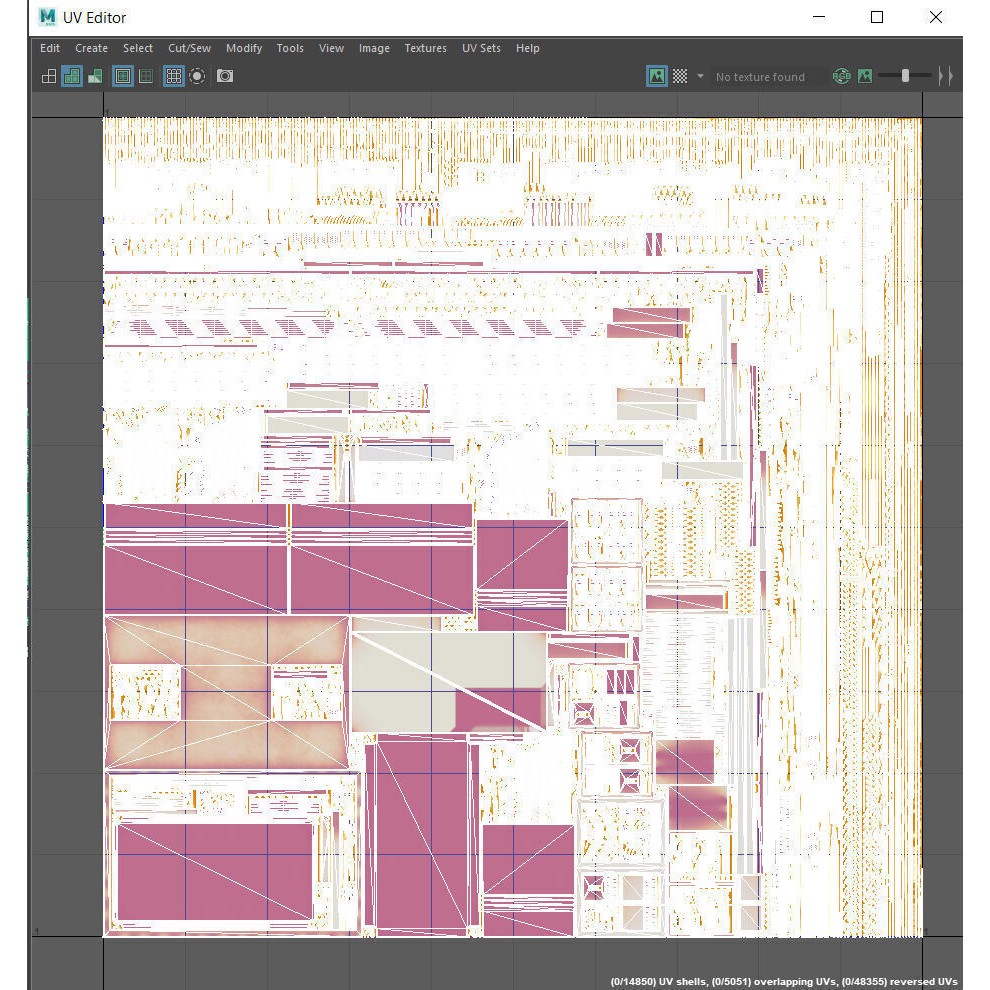
Task: Toggle texture borders display
Action: (123, 76)
